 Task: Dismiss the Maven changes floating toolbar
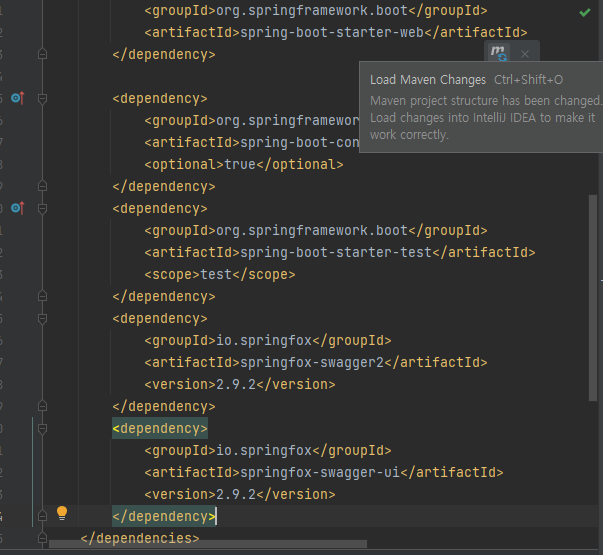pos(525,54)
